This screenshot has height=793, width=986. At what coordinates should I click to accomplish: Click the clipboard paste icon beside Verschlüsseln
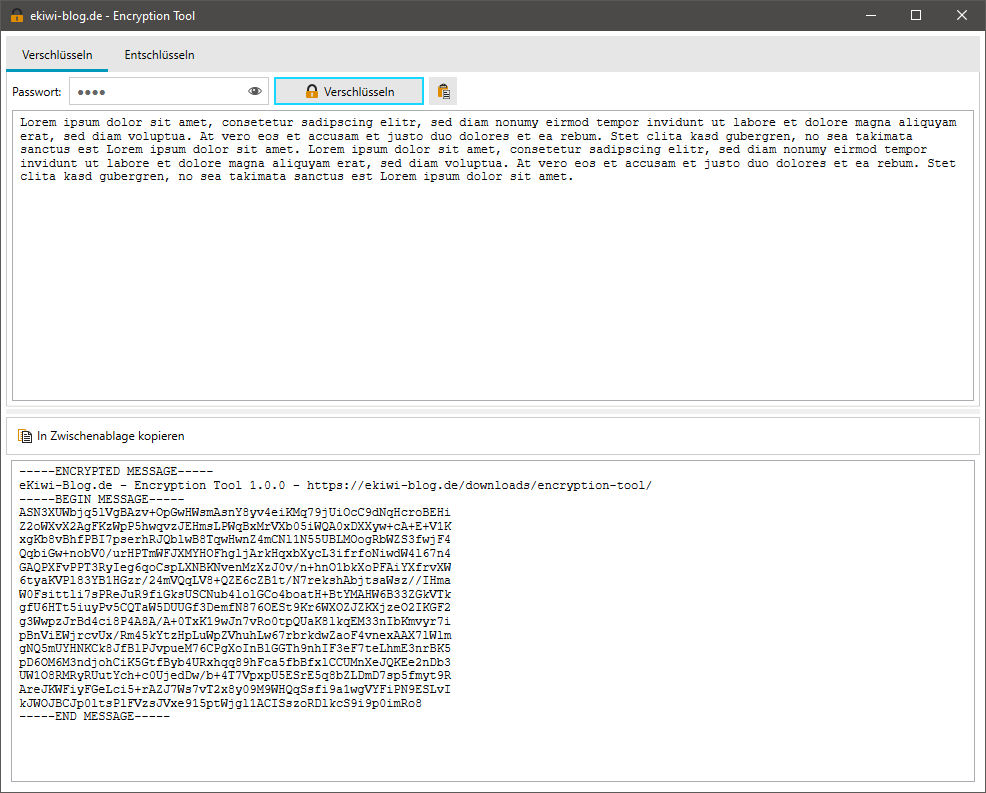click(x=443, y=90)
